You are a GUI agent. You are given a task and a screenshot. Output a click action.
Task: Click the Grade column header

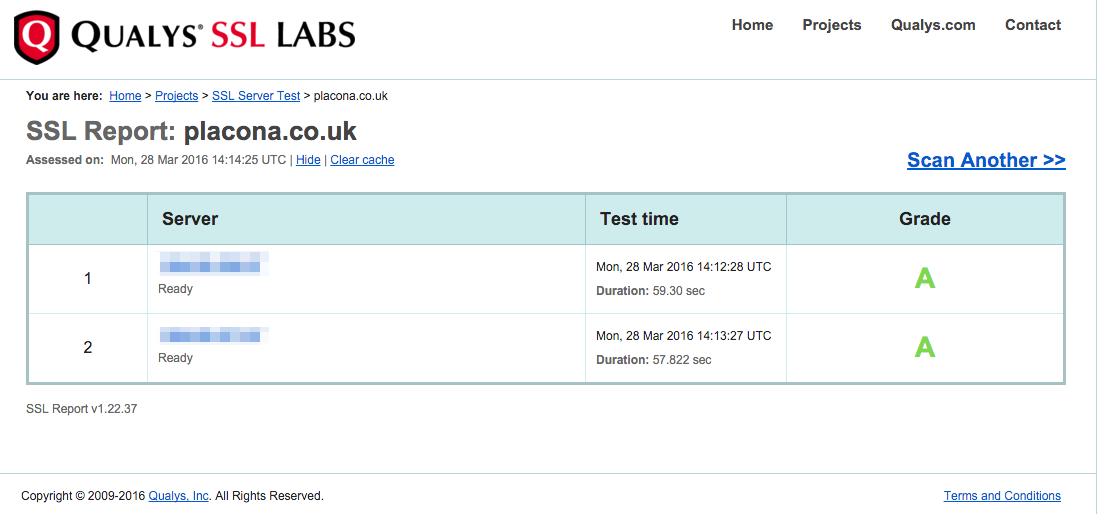925,219
